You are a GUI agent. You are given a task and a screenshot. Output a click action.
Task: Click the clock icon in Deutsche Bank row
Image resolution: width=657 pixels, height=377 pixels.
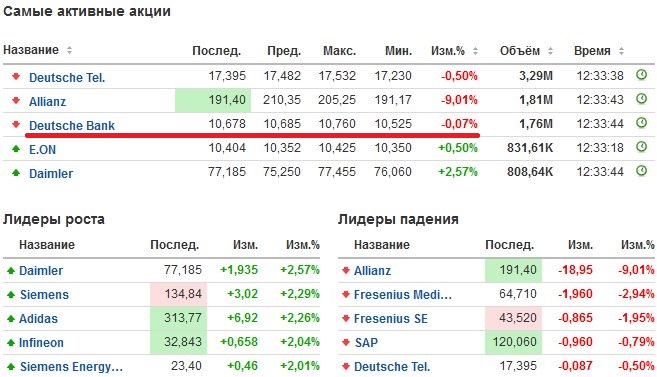(641, 123)
